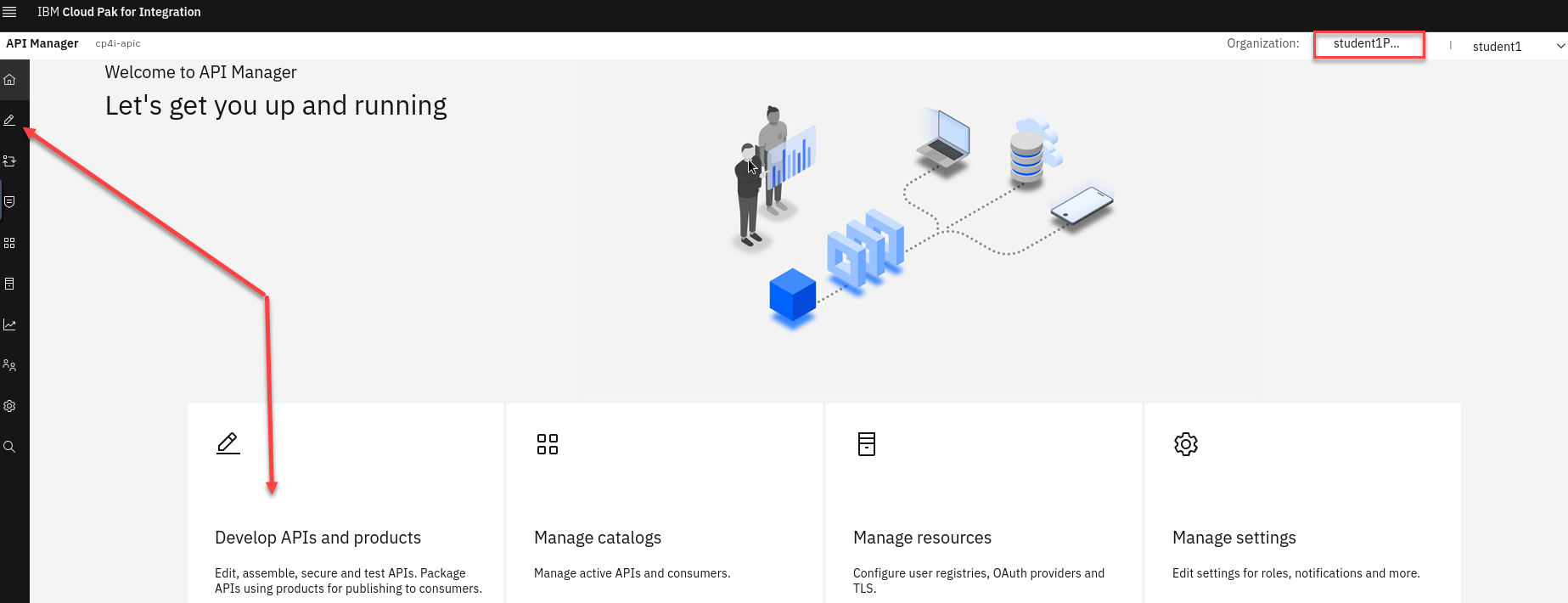
Task: Open Resources via the sidebar drawer icon
Action: (10, 284)
